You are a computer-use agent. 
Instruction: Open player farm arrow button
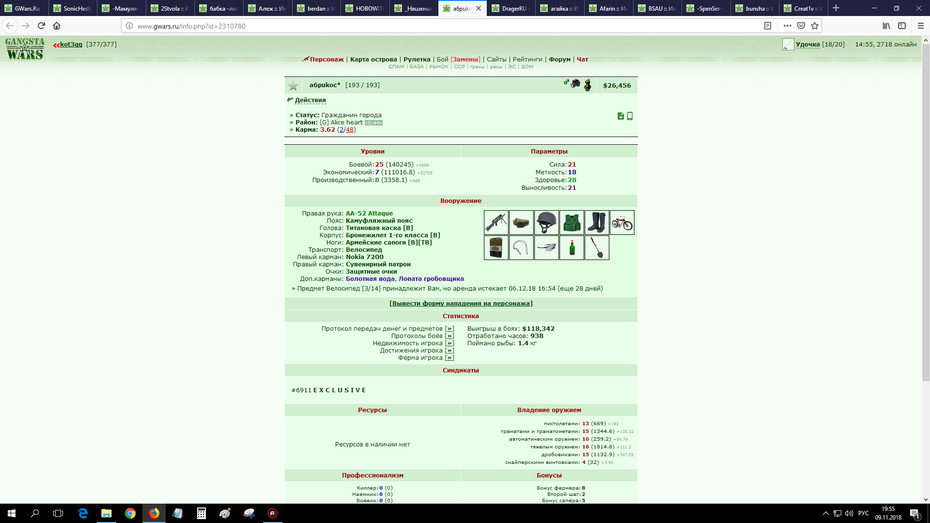tap(449, 358)
